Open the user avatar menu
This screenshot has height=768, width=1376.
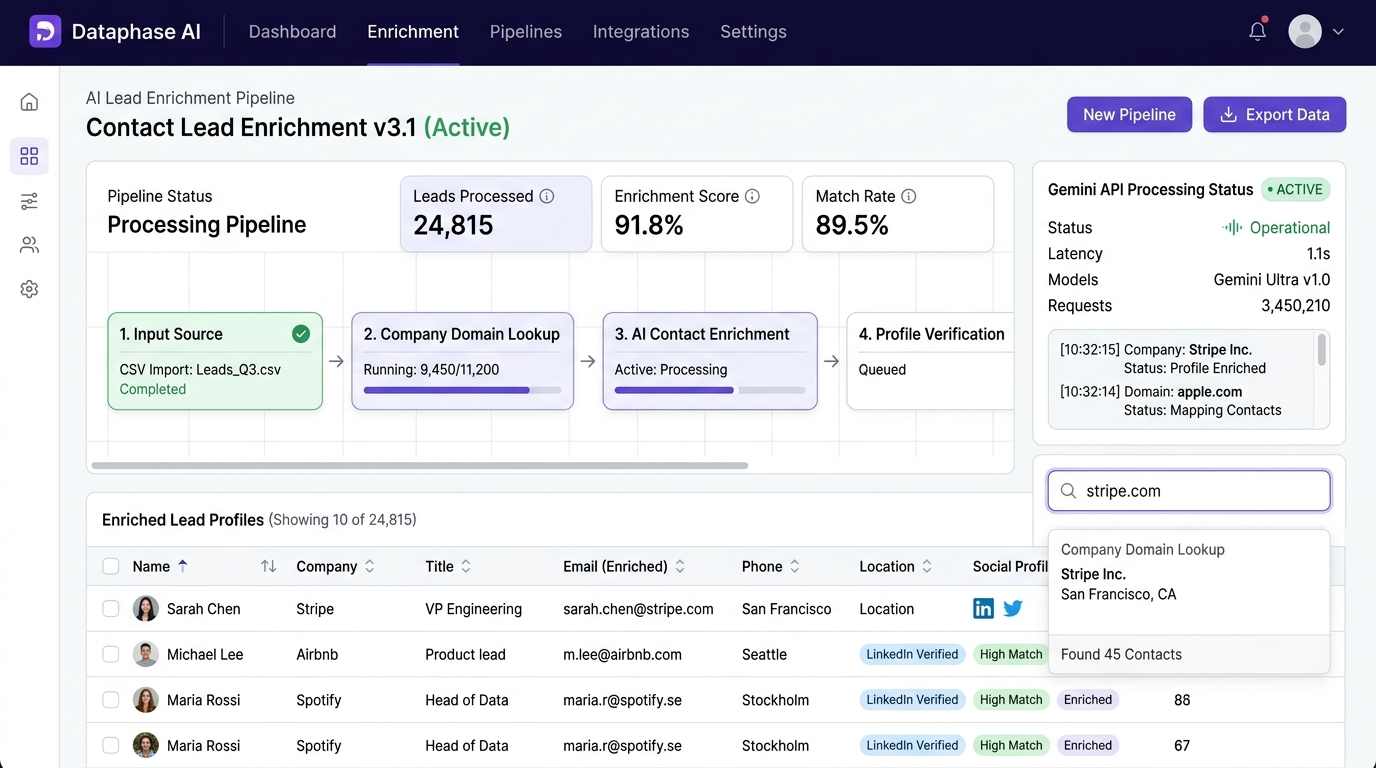click(x=1305, y=31)
